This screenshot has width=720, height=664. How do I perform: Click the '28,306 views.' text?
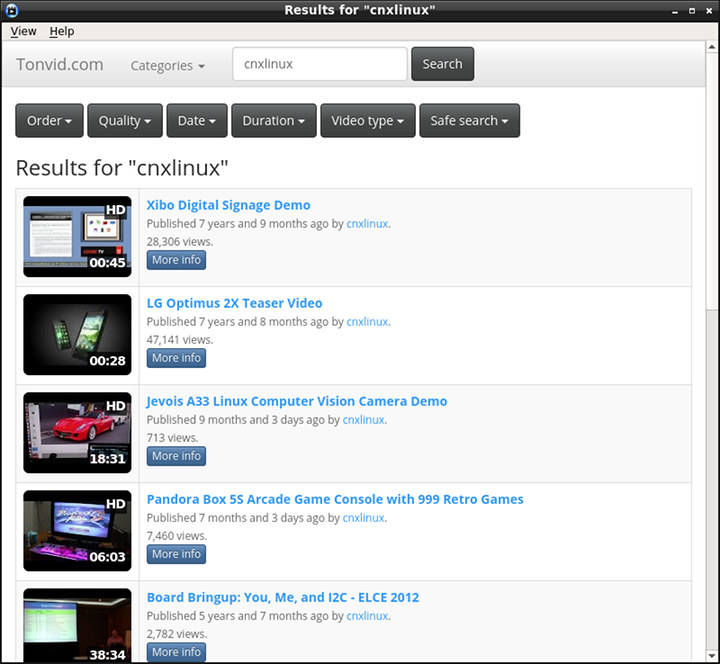pos(180,242)
